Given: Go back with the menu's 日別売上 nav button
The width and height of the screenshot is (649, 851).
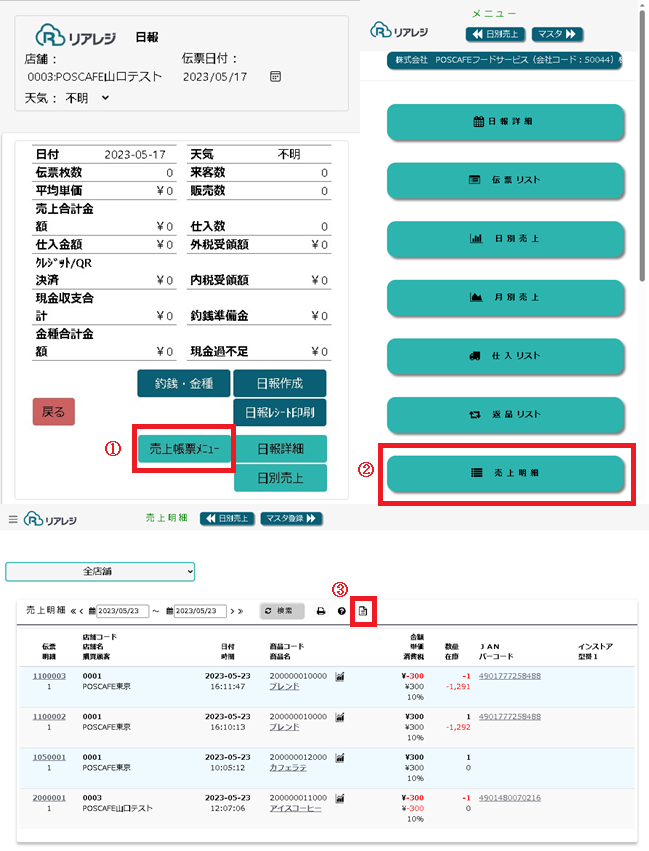Looking at the screenshot, I should tap(495, 34).
